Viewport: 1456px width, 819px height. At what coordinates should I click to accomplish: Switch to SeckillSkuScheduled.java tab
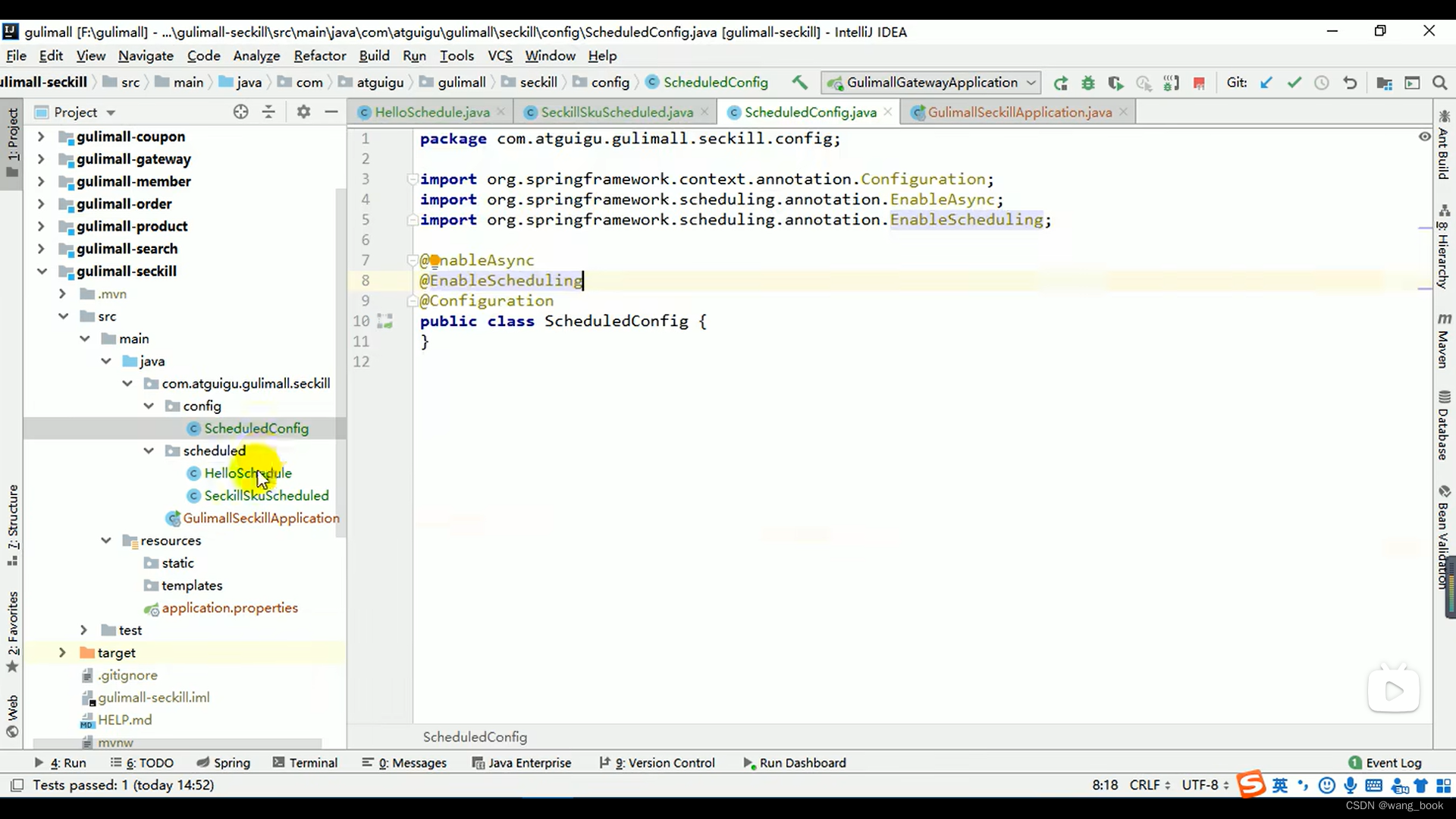(x=617, y=112)
